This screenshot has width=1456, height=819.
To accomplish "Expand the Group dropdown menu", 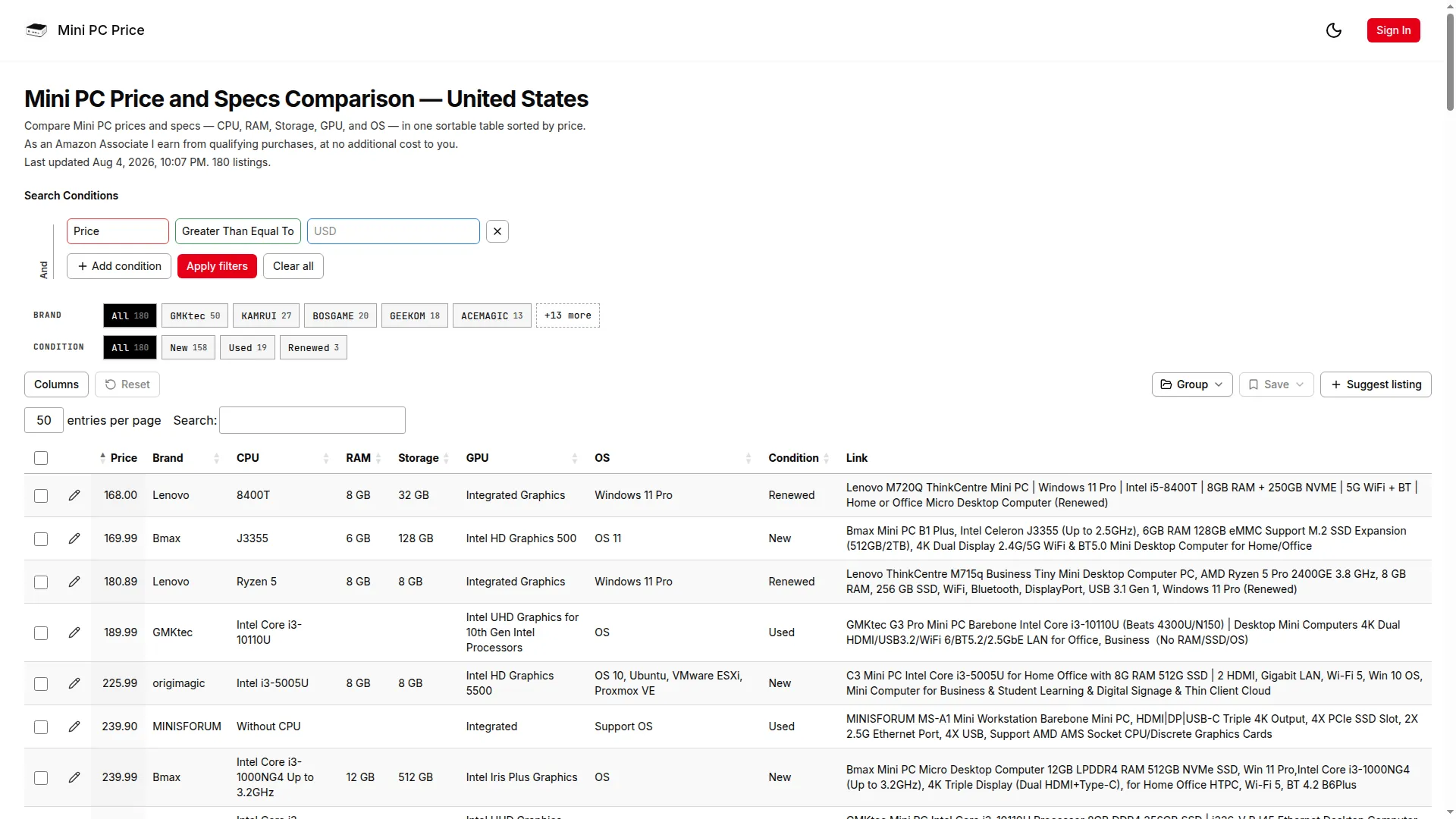I will tap(1192, 384).
